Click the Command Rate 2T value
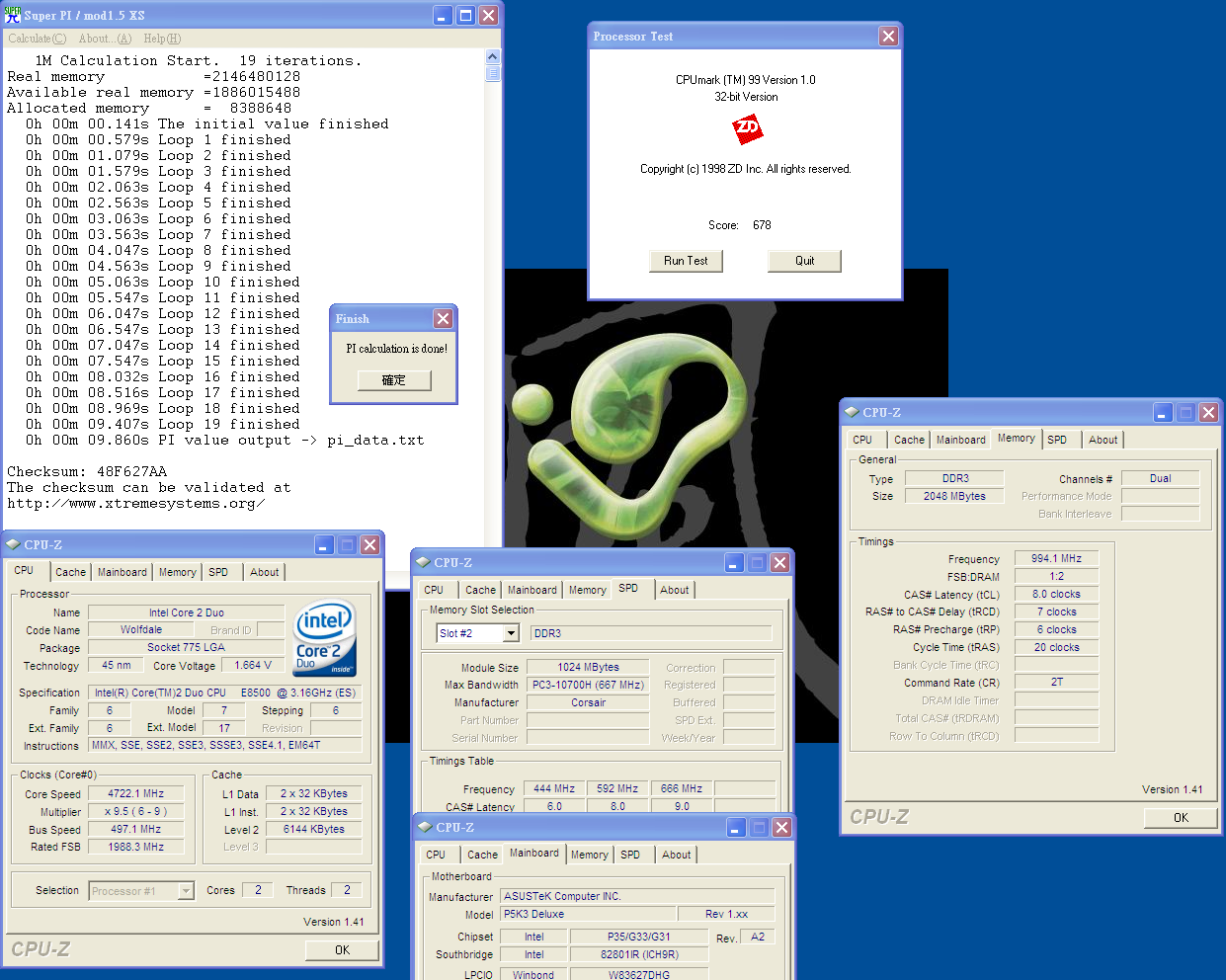 [x=1056, y=682]
